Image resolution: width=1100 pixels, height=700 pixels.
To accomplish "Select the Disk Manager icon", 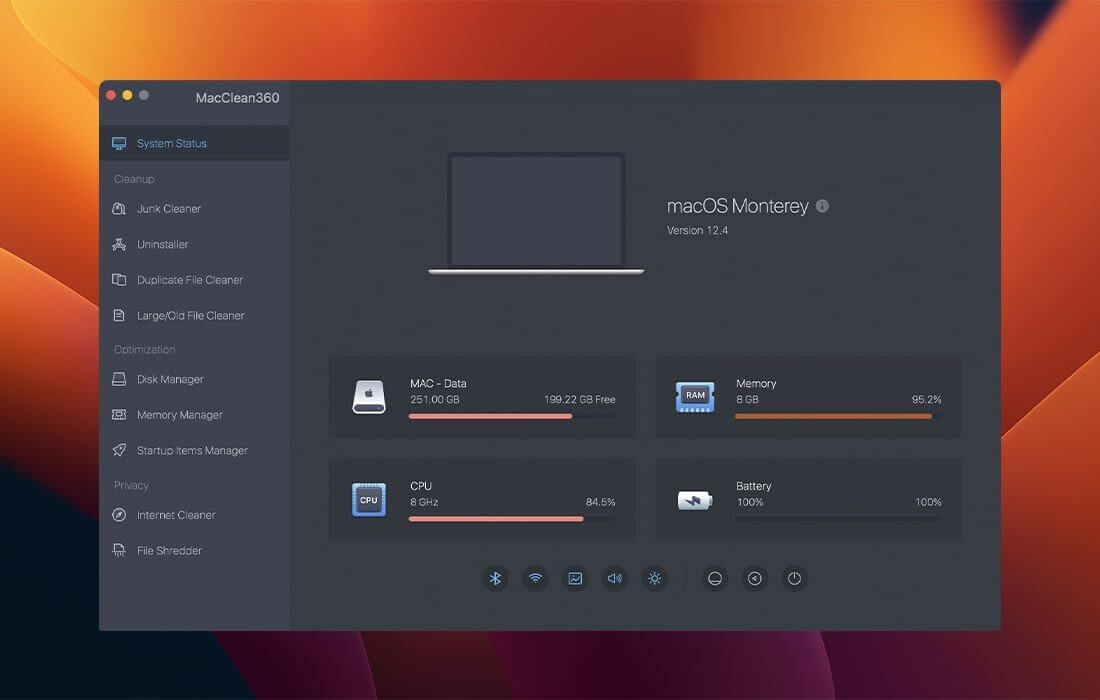I will [120, 379].
